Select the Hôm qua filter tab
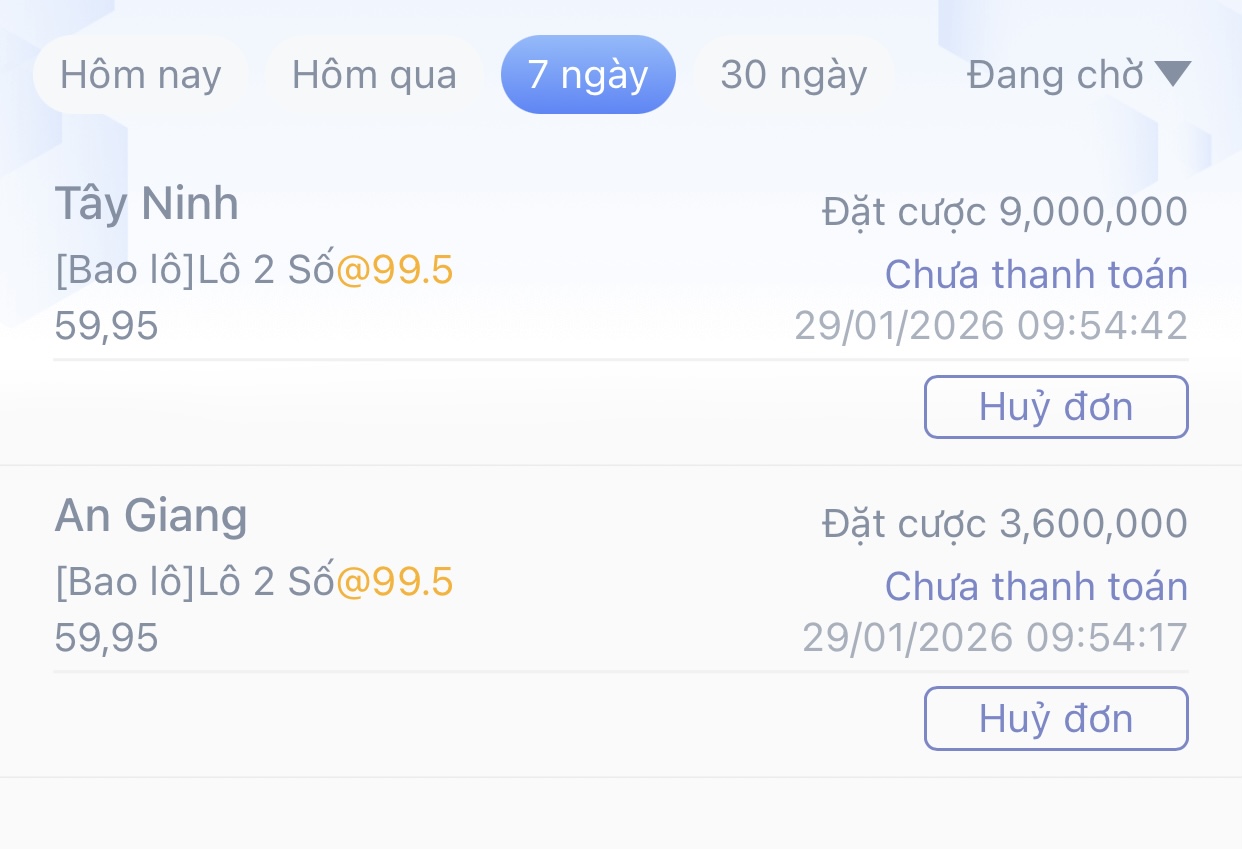 pos(374,75)
